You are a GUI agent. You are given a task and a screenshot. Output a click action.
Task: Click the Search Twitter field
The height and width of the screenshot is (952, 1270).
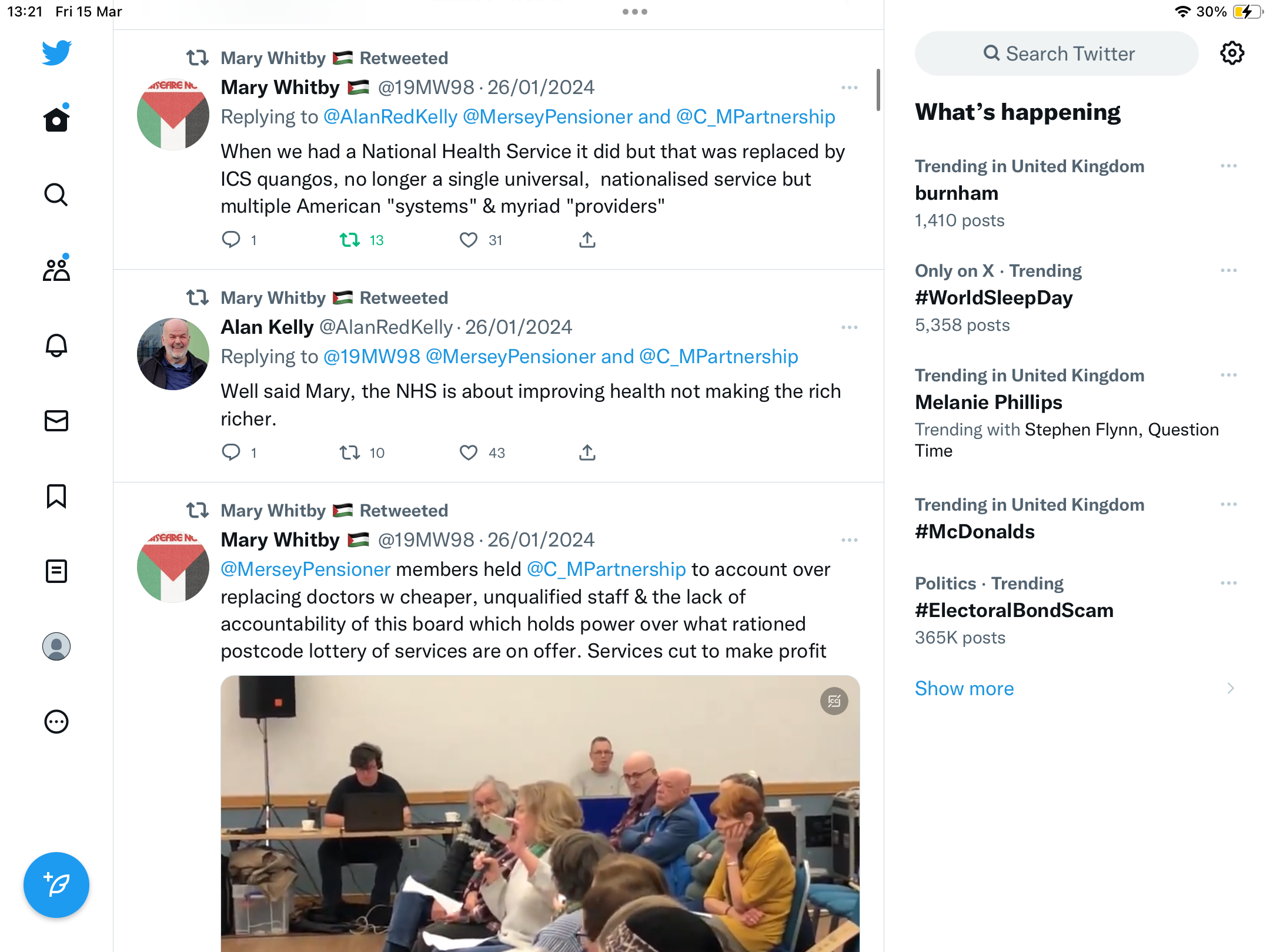click(1057, 53)
